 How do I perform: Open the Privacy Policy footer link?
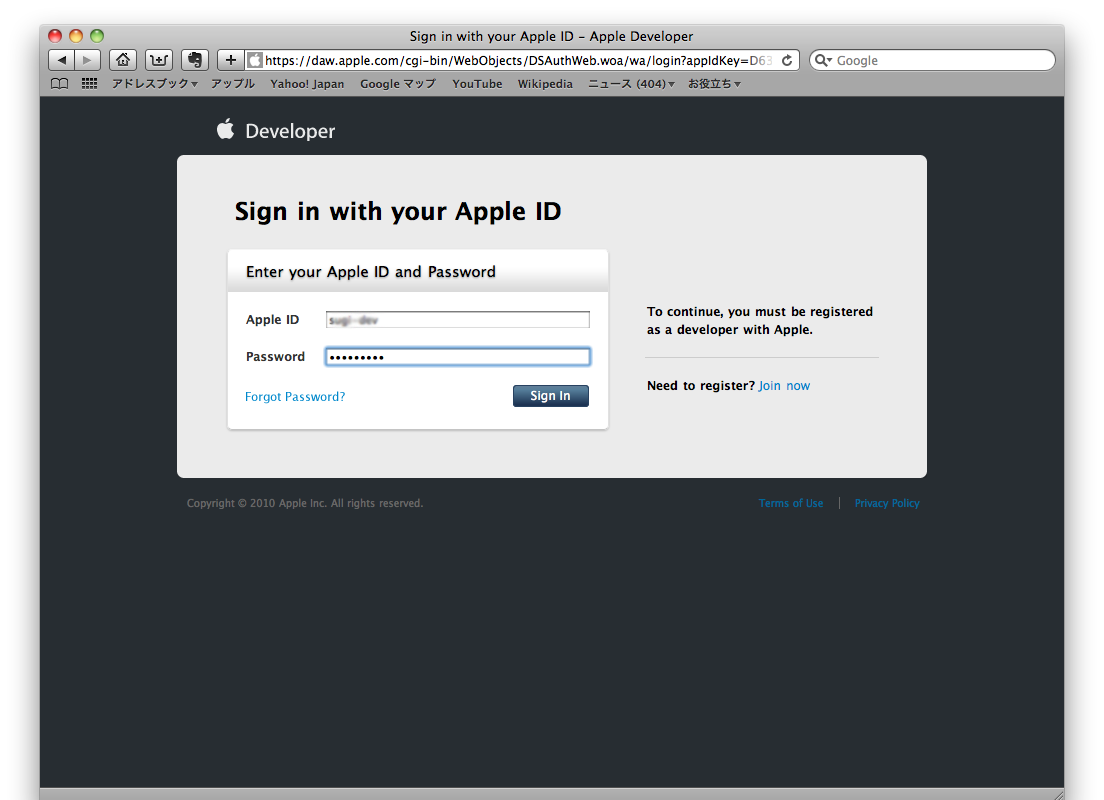[x=886, y=504]
